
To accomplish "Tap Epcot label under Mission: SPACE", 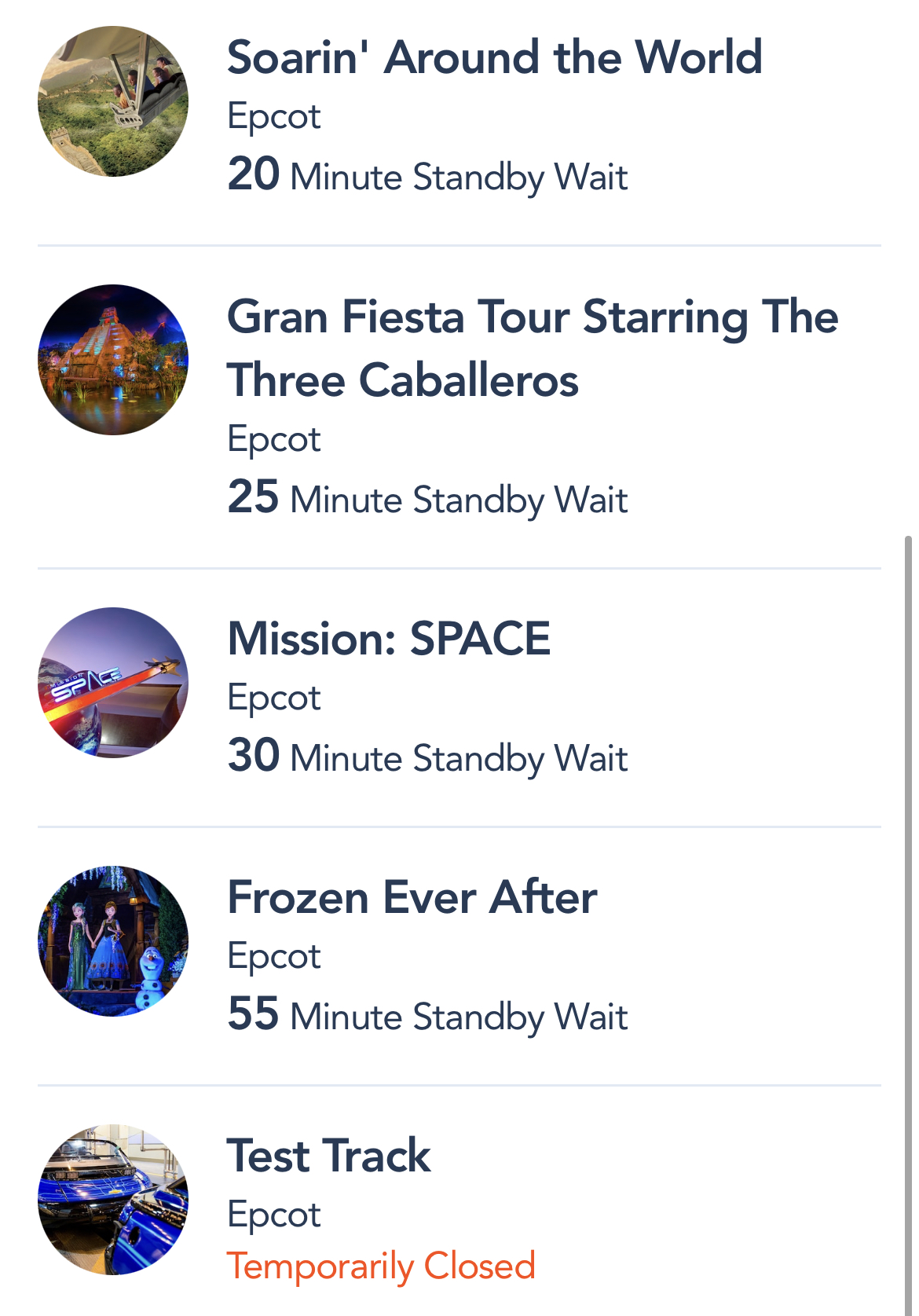I will point(274,698).
